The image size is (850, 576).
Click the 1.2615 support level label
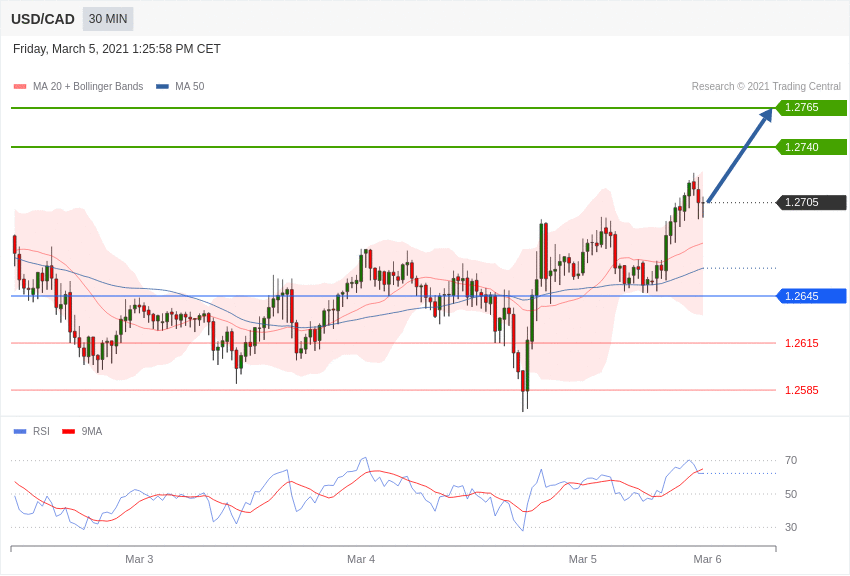[x=802, y=343]
